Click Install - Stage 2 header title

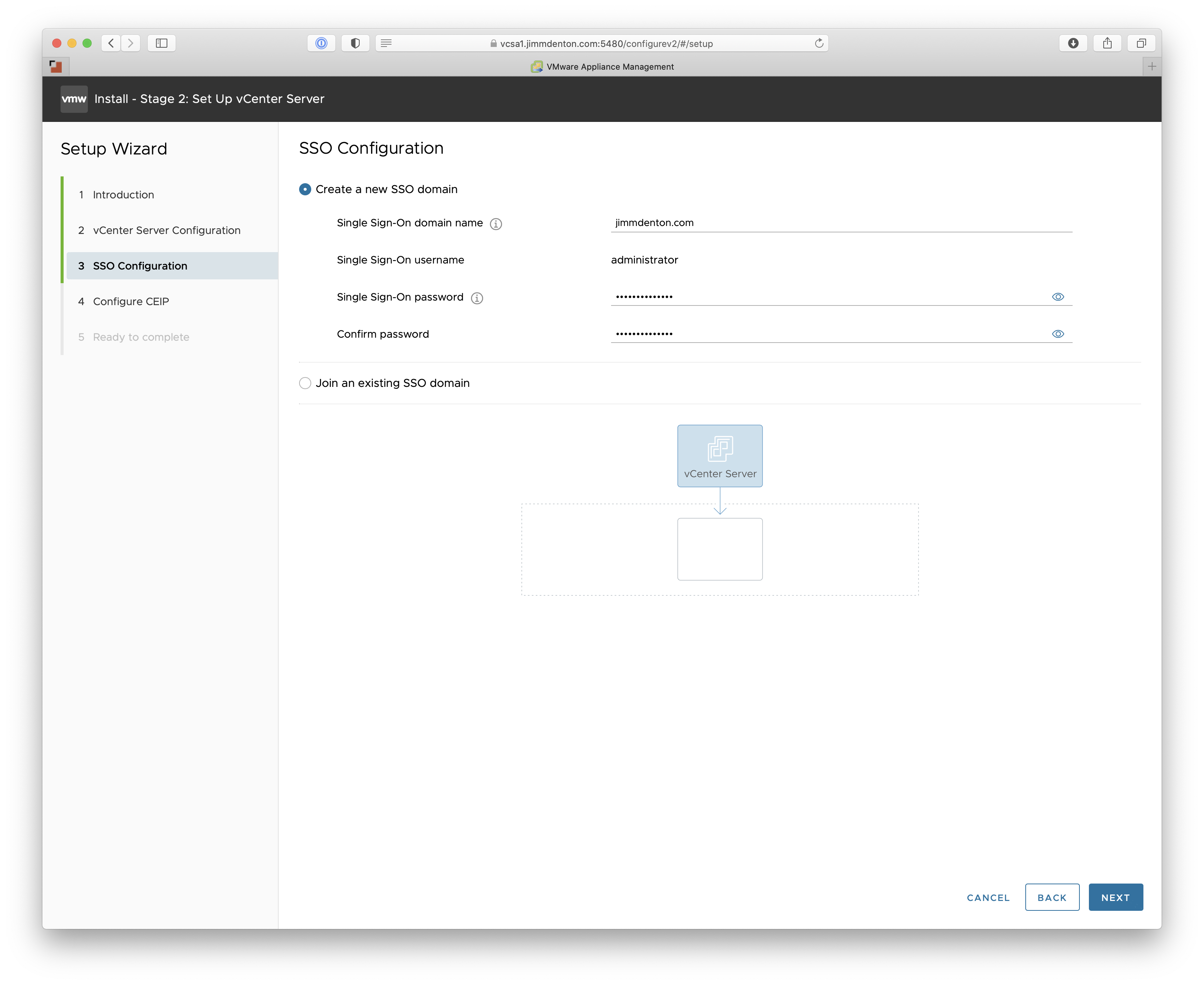coord(209,99)
